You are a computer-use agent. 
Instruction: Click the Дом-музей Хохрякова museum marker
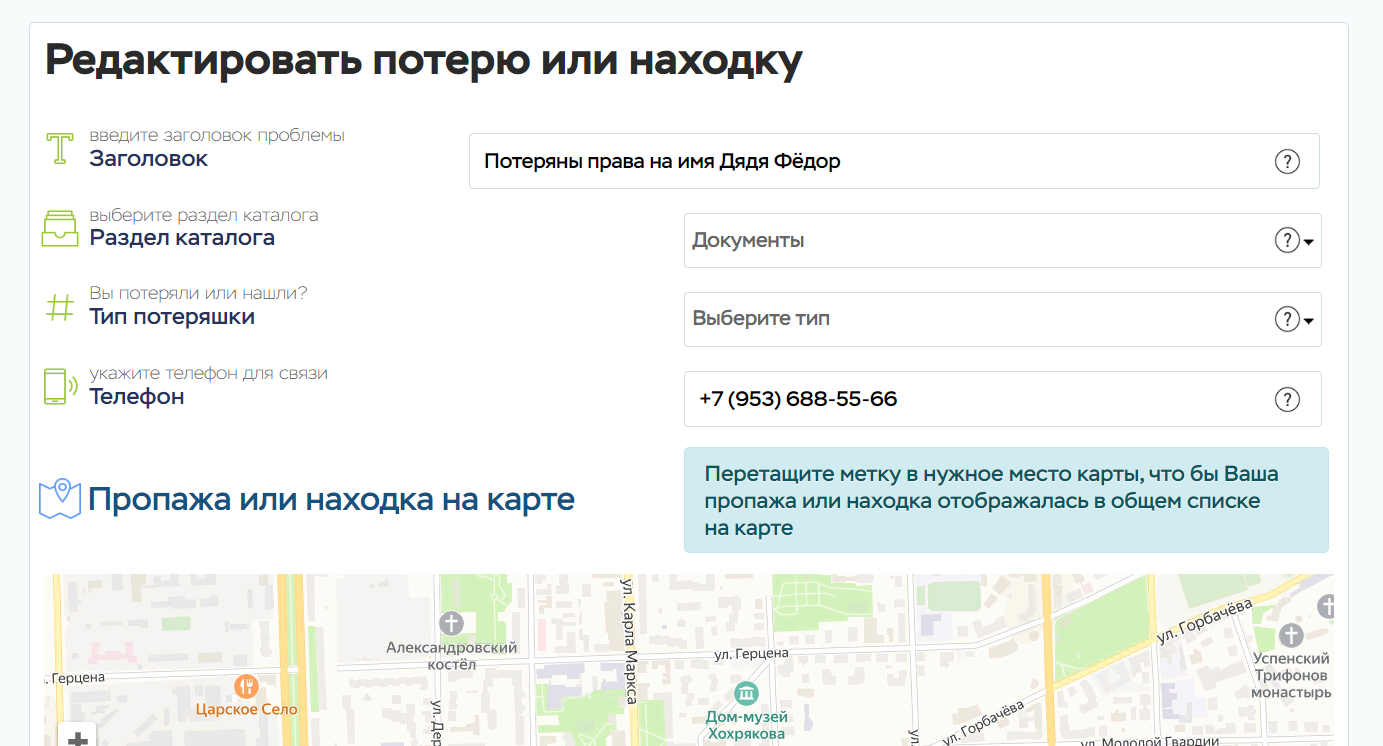pyautogui.click(x=746, y=694)
